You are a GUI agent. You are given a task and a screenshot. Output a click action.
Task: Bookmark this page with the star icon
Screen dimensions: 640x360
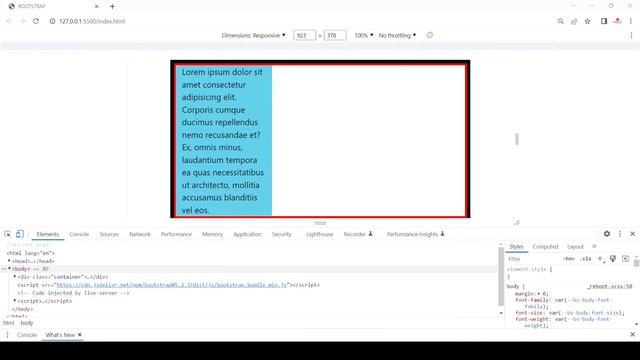[x=587, y=21]
